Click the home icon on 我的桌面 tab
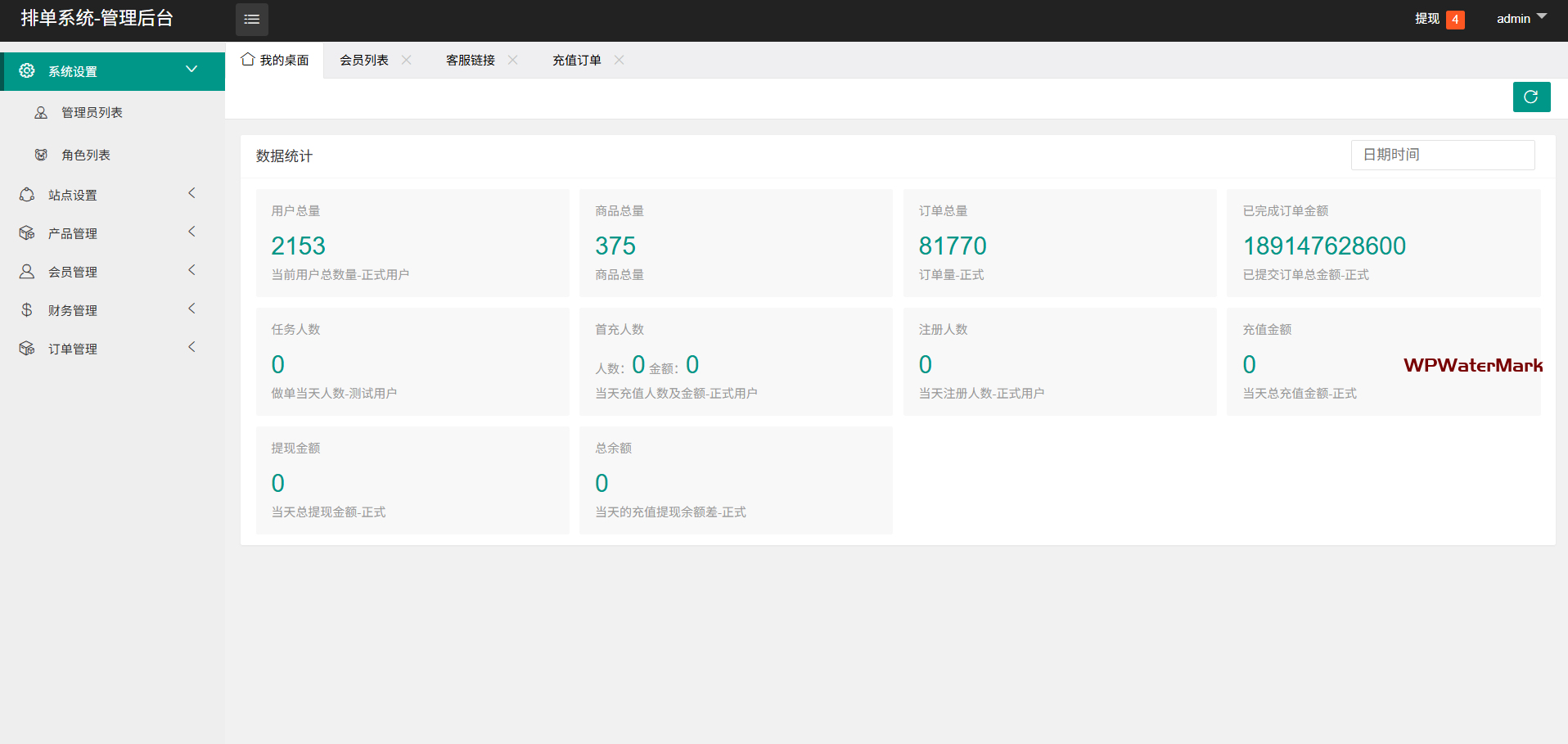The height and width of the screenshot is (744, 1568). [x=248, y=60]
